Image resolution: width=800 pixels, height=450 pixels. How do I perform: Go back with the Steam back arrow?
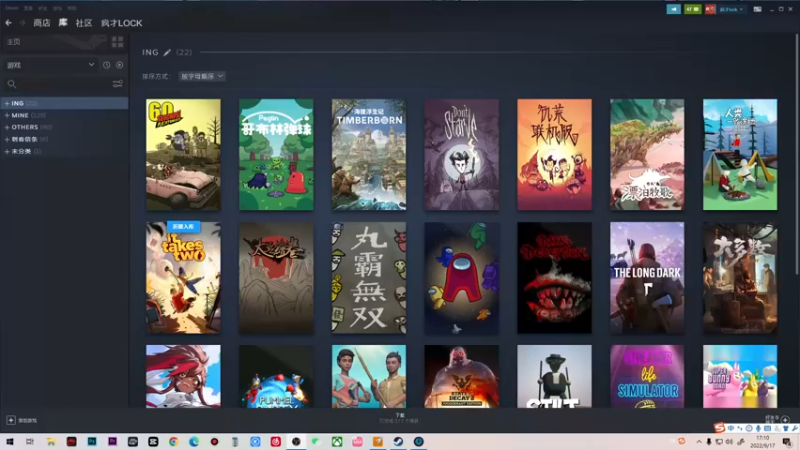[8, 23]
